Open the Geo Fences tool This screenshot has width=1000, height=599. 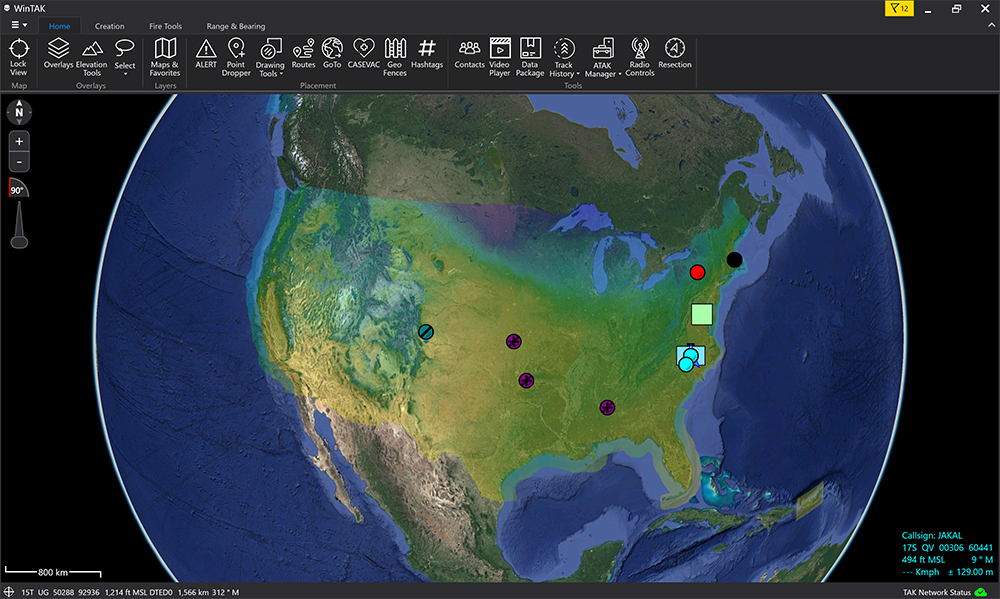[x=395, y=54]
